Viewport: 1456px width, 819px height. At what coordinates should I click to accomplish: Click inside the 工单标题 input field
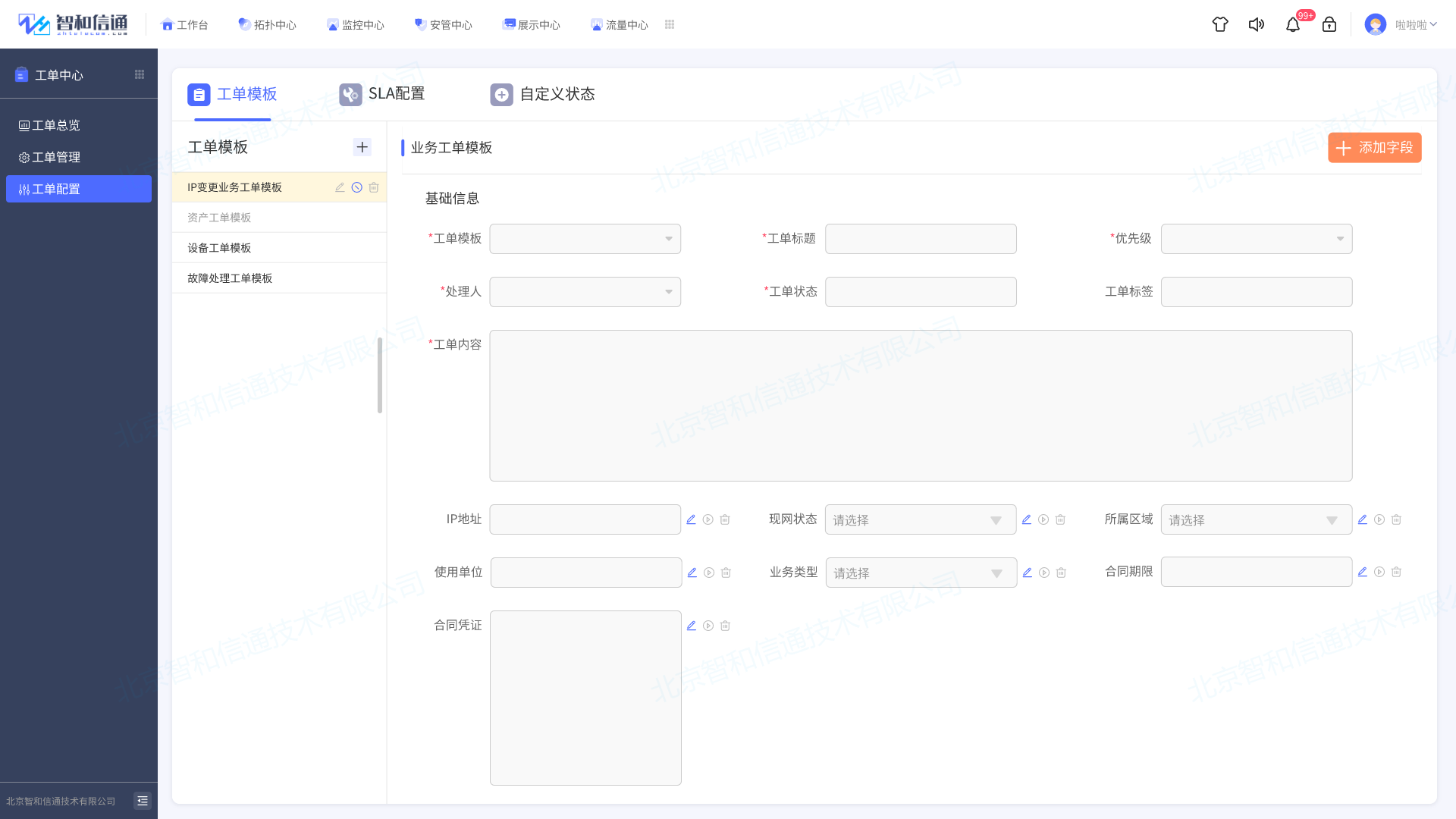(x=920, y=238)
